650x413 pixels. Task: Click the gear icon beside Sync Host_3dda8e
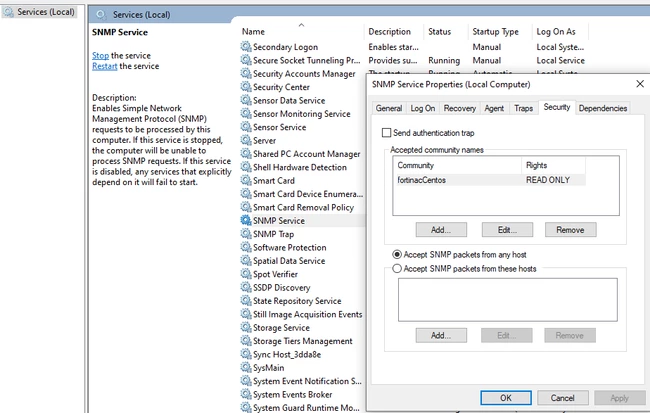[246, 354]
